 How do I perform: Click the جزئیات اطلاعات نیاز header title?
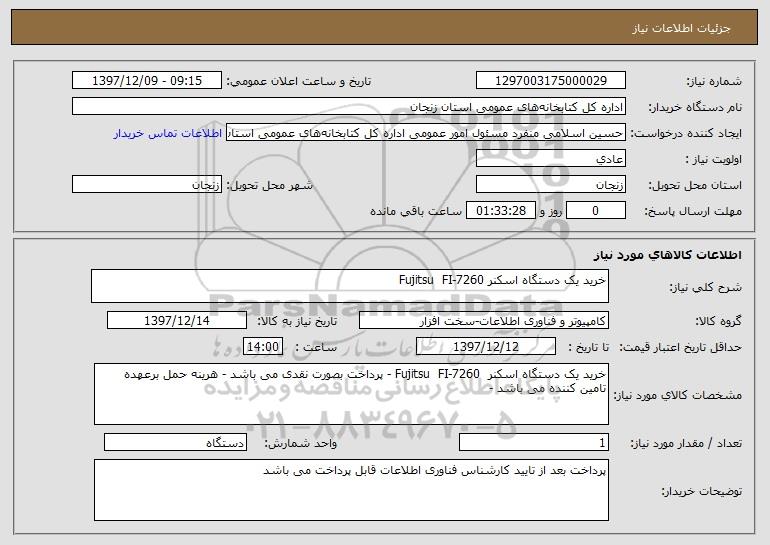point(681,28)
